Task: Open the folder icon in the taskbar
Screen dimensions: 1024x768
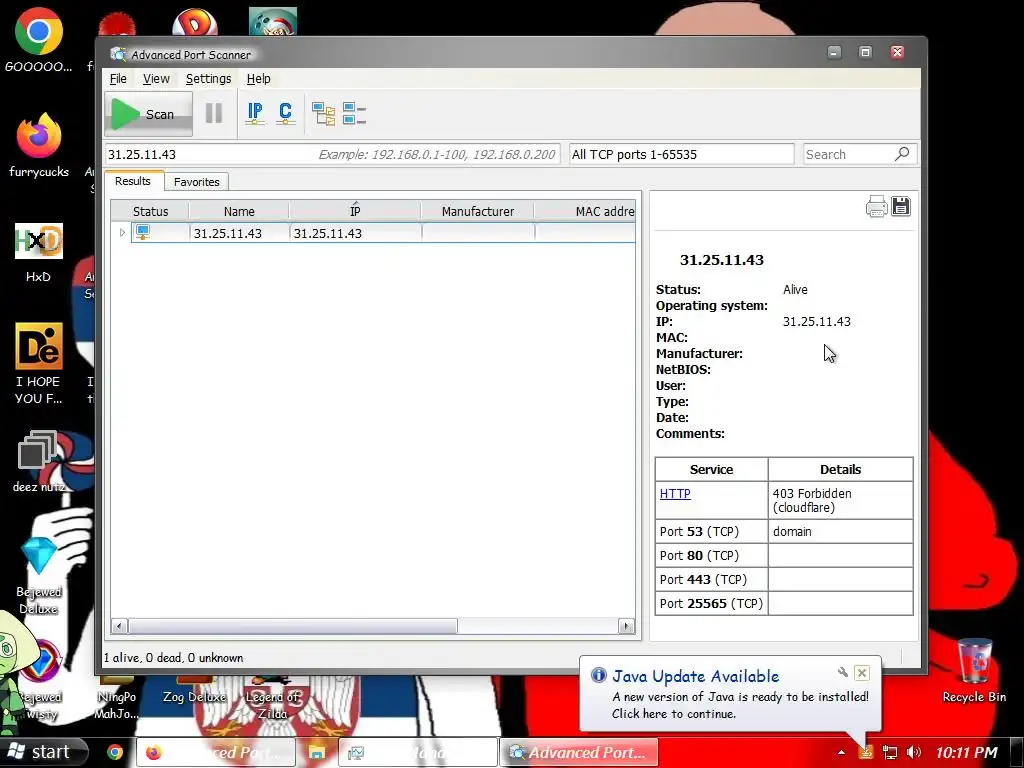Action: (317, 752)
